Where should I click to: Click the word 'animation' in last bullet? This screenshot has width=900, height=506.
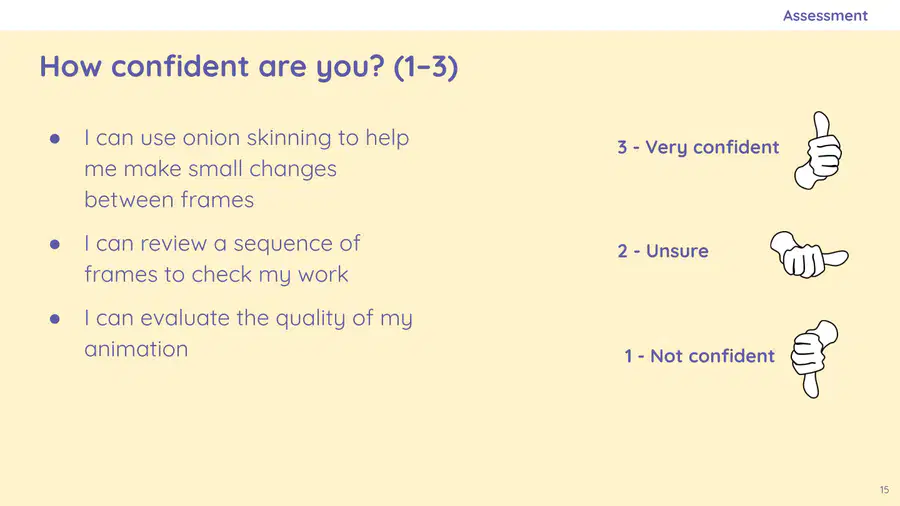(x=136, y=349)
